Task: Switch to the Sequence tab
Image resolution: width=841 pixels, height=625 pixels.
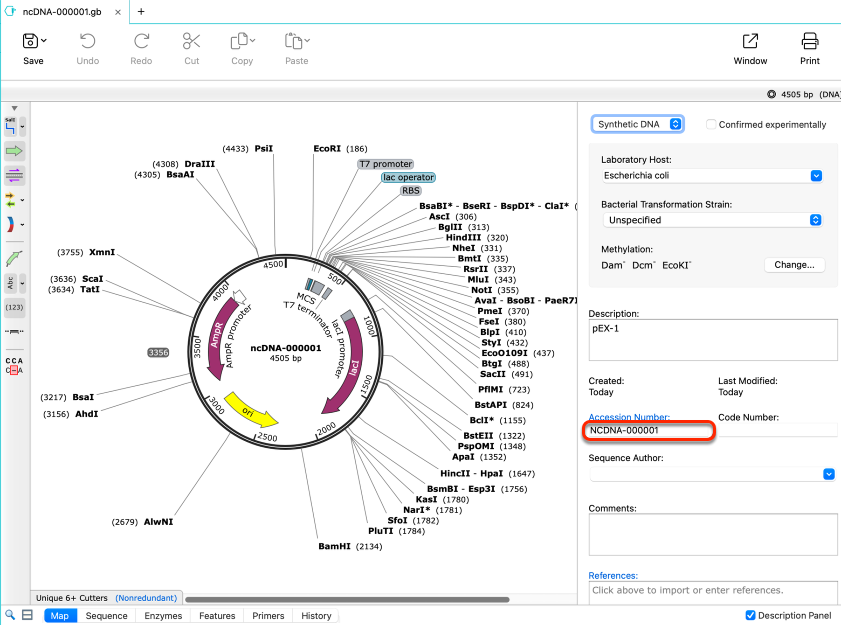Action: pyautogui.click(x=106, y=615)
